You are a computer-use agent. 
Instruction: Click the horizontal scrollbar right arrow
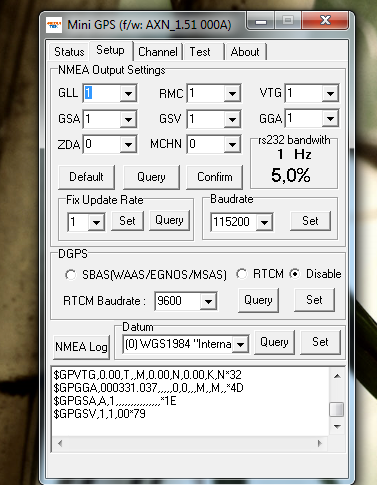[x=320, y=443]
